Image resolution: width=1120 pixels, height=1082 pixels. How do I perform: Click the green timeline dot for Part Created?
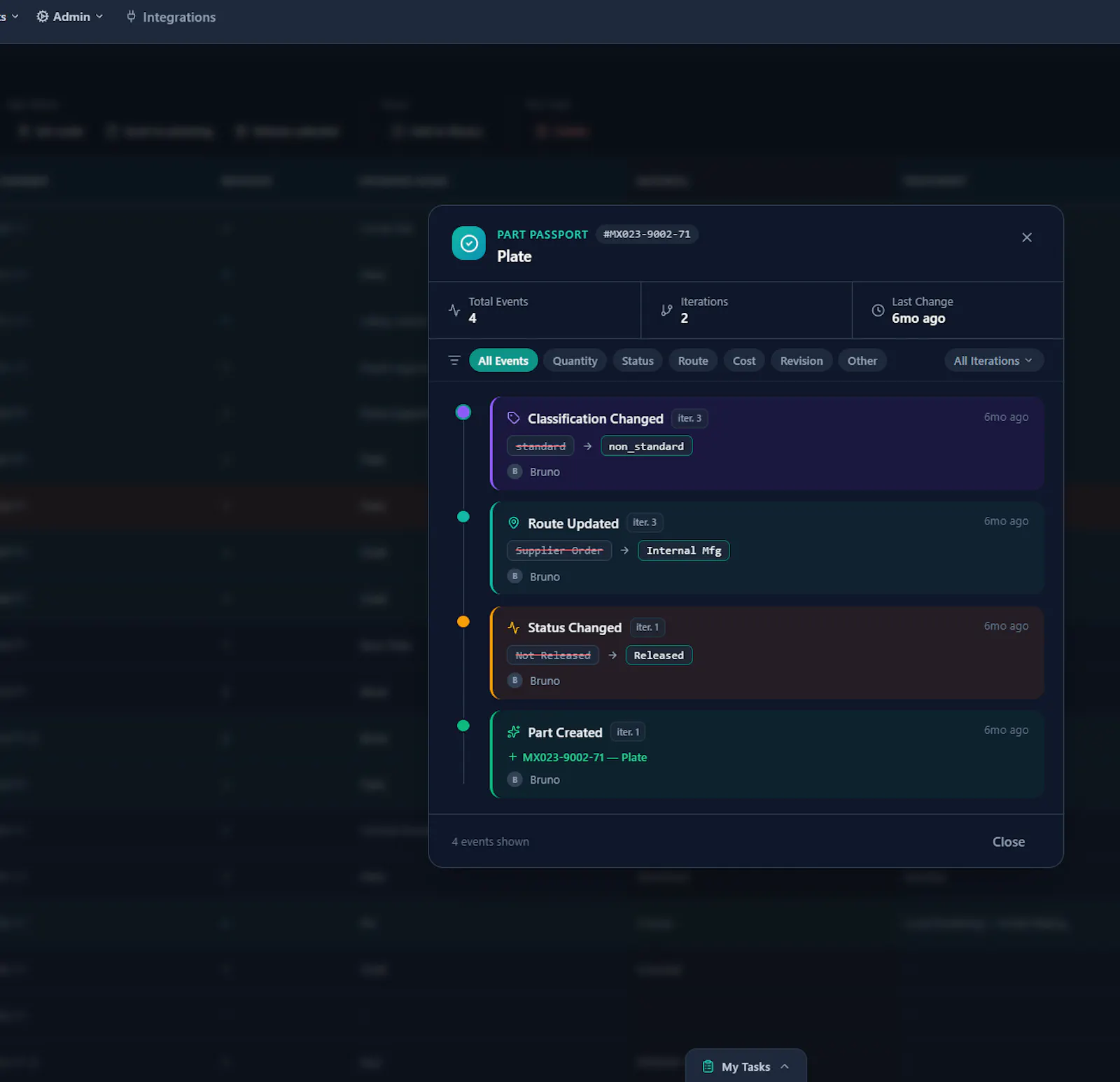coord(463,726)
